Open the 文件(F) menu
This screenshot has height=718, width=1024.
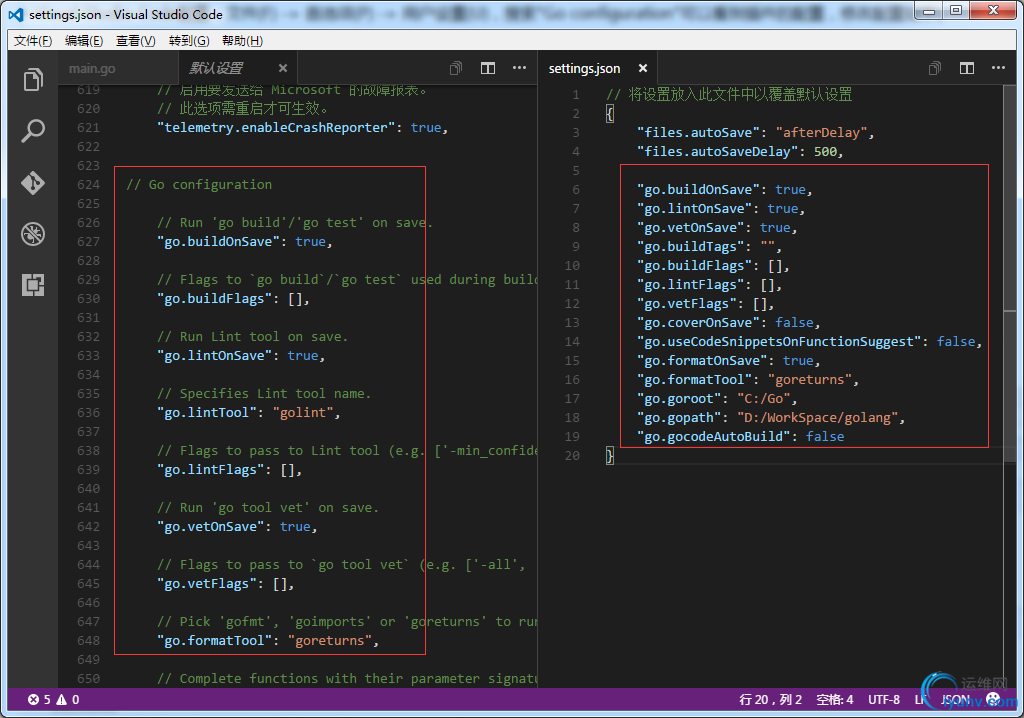33,41
